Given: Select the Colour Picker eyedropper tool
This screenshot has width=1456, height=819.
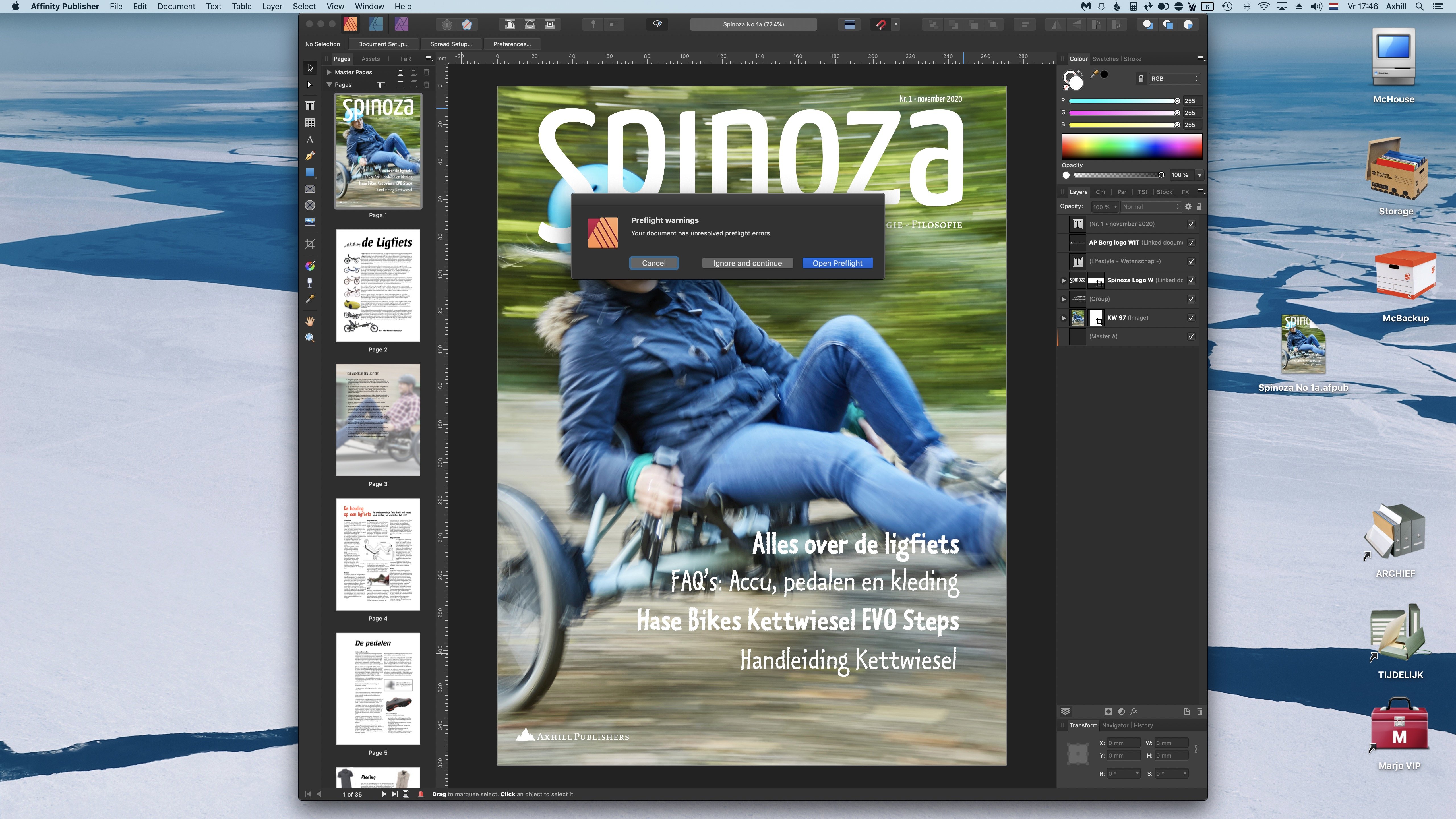Looking at the screenshot, I should point(310,299).
